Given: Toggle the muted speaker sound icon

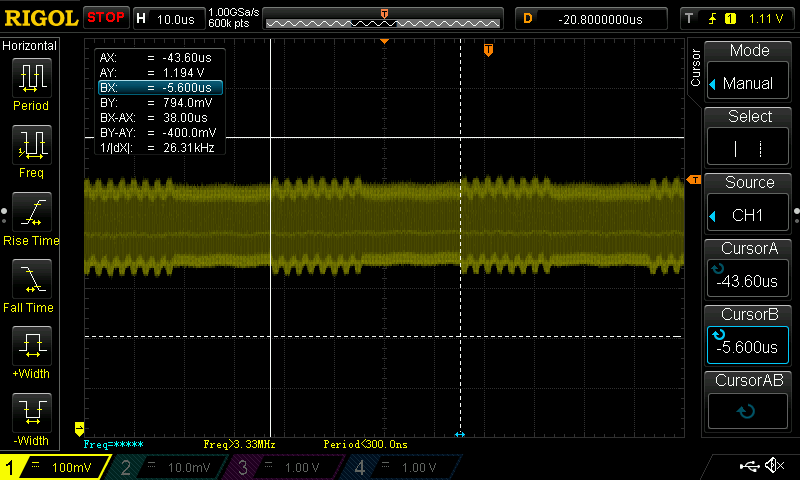Looking at the screenshot, I should coord(774,465).
